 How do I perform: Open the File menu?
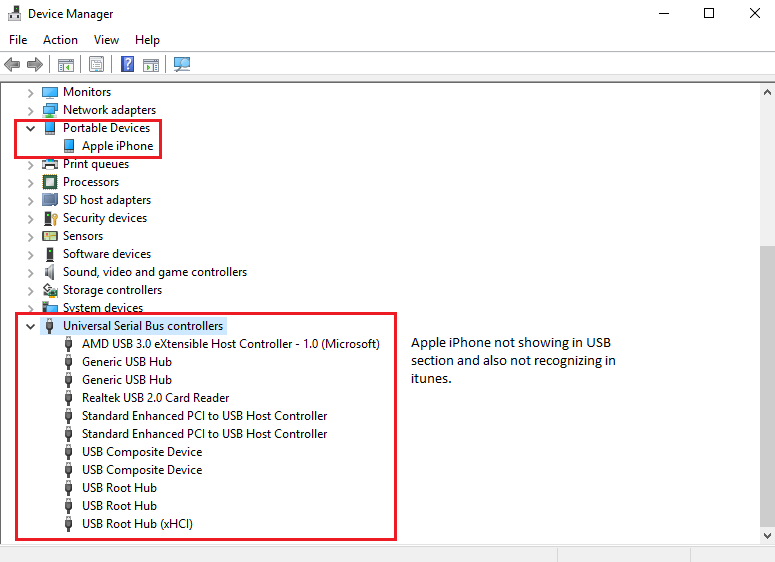tap(18, 40)
